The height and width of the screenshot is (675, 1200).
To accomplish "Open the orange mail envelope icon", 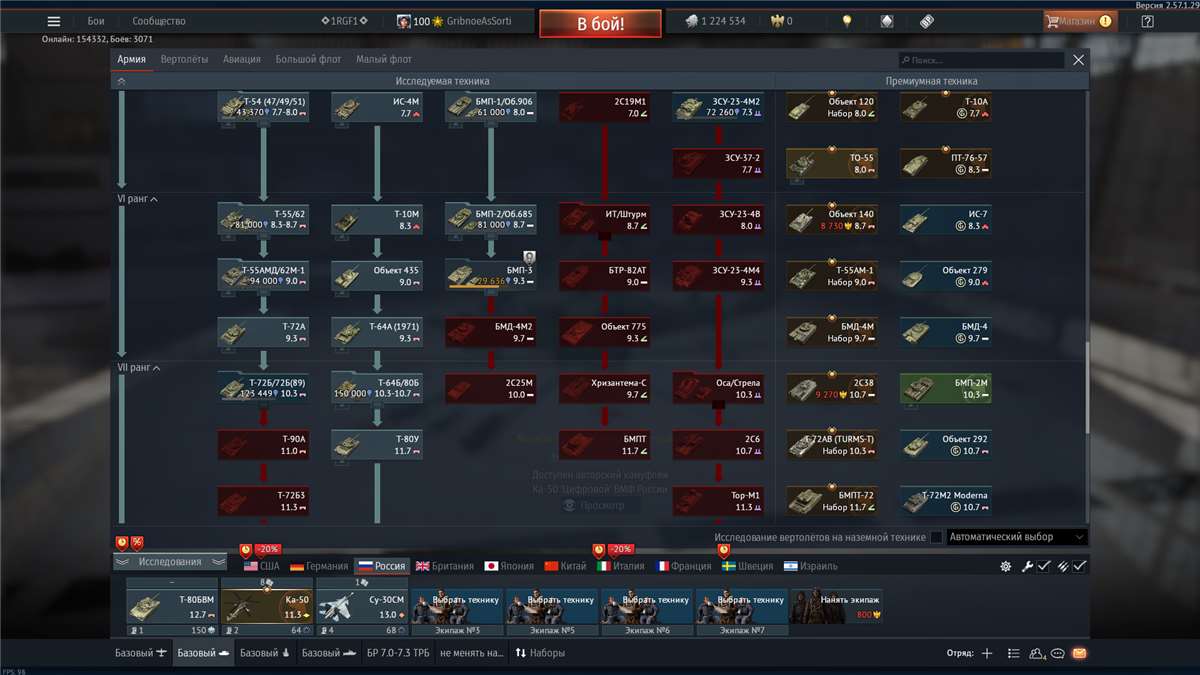I will point(1079,653).
